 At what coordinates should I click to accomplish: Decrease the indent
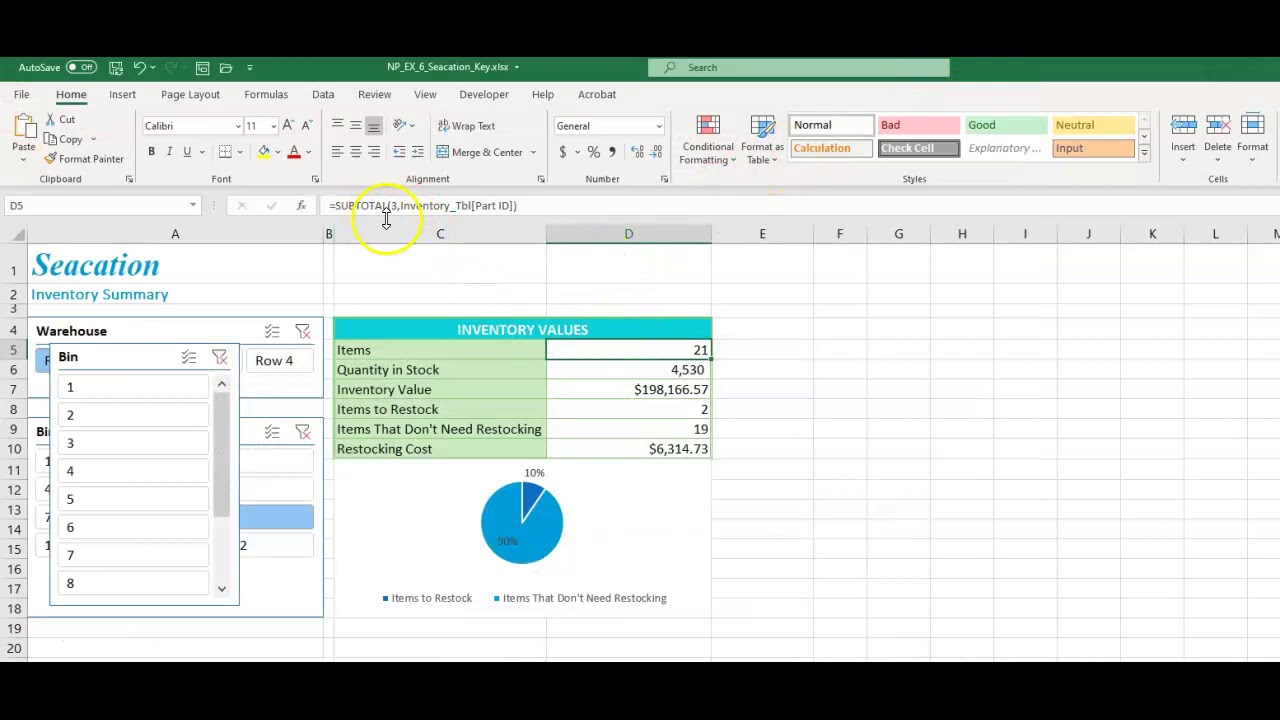399,152
